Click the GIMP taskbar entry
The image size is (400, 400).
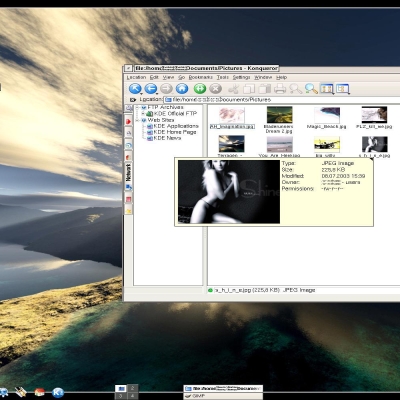pos(223,396)
